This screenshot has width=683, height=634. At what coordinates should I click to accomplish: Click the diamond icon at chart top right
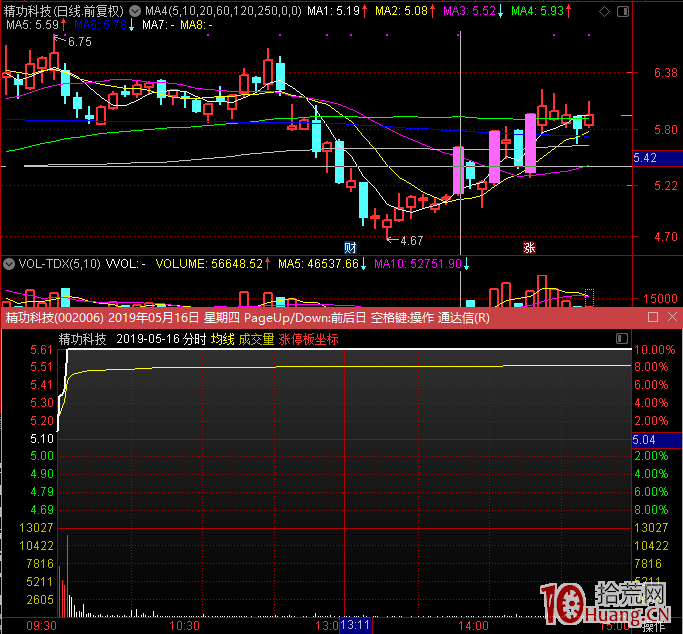604,11
